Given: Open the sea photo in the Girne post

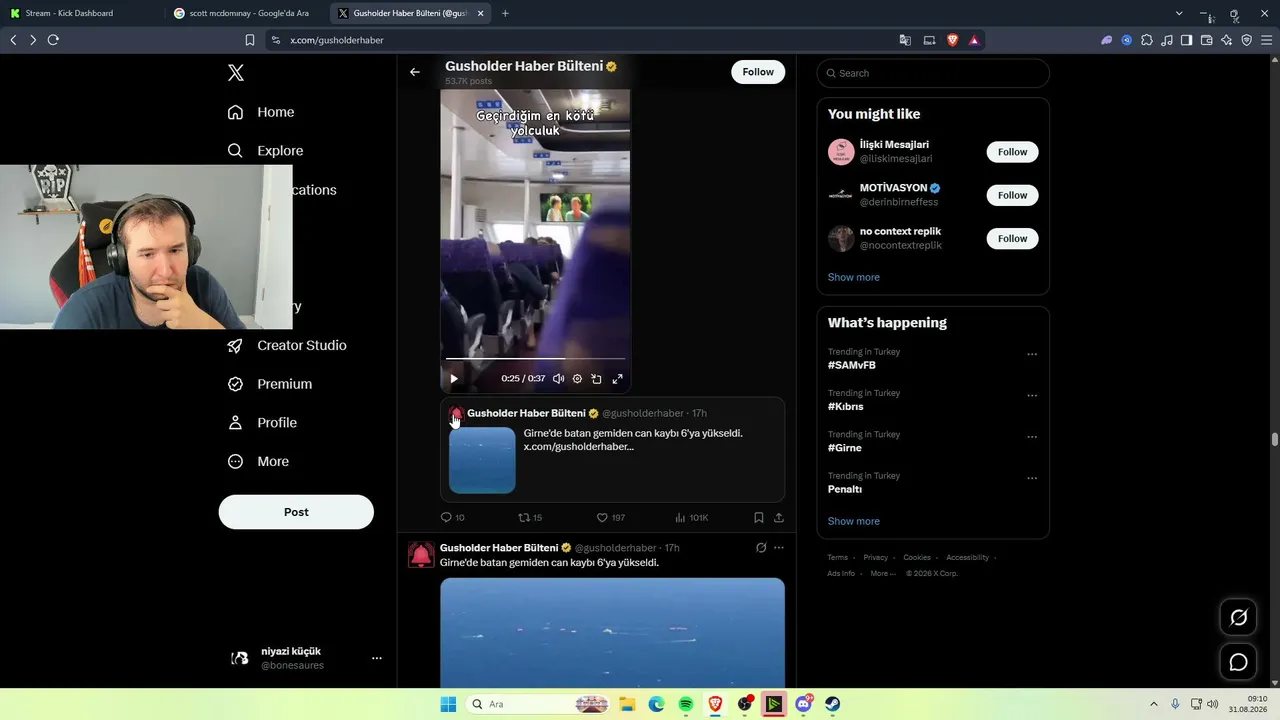Looking at the screenshot, I should pos(612,632).
